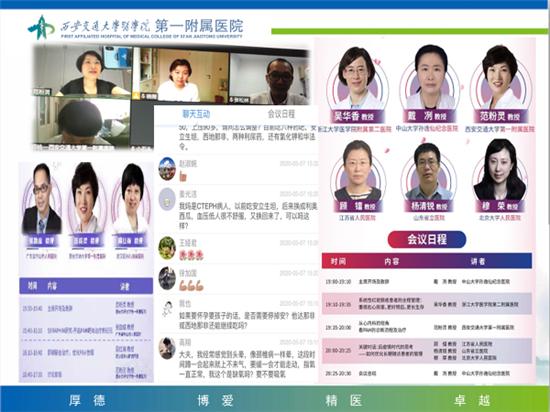Click the green avatar beside the red flowers message

[x=167, y=248]
